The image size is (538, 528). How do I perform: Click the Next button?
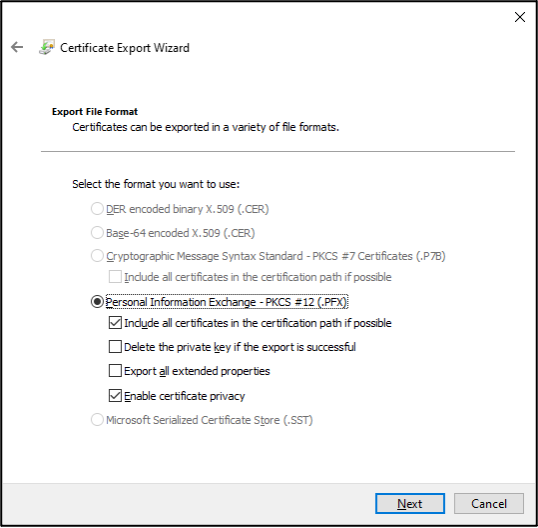click(410, 504)
